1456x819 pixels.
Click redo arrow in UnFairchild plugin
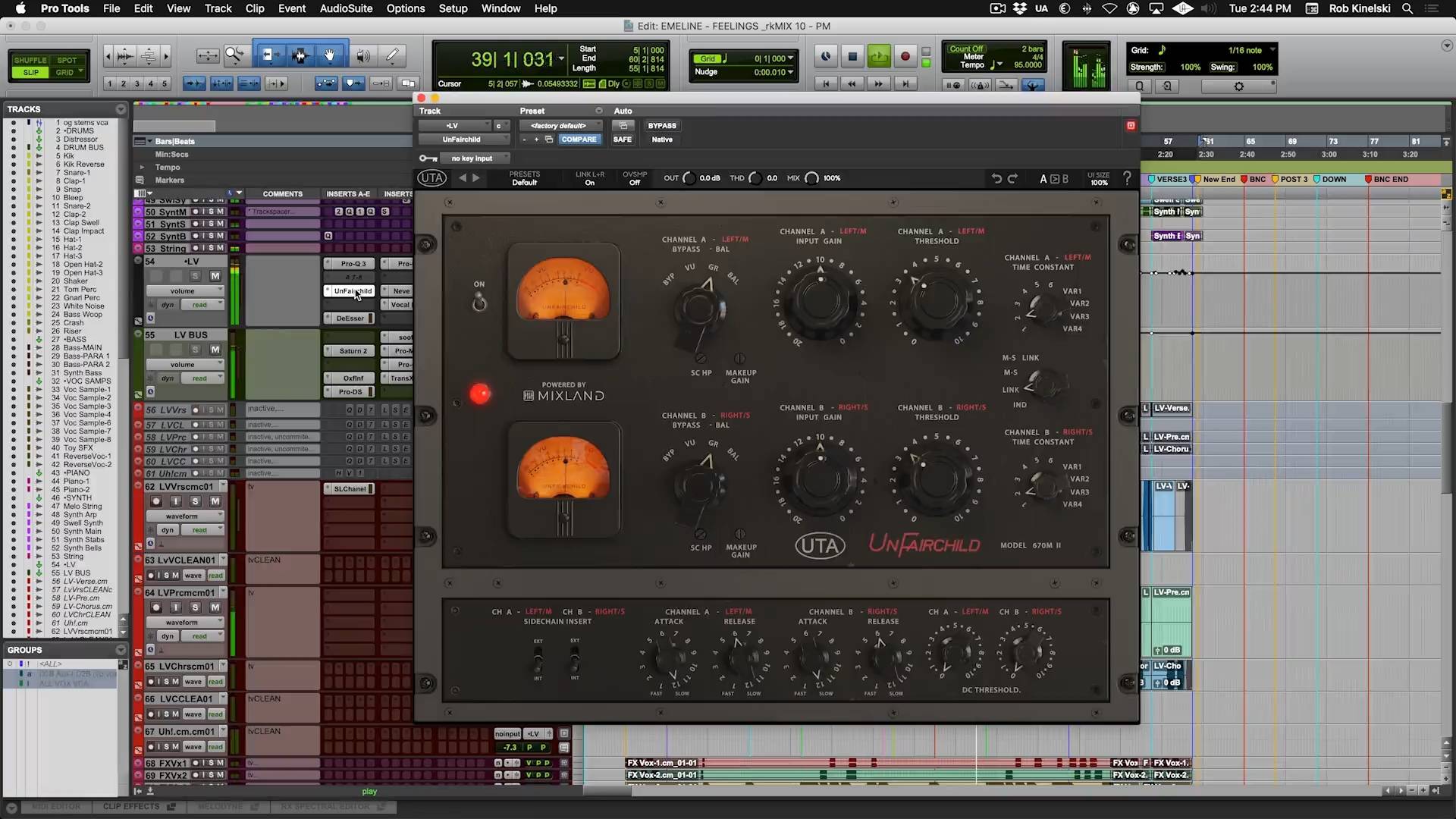[x=1012, y=178]
